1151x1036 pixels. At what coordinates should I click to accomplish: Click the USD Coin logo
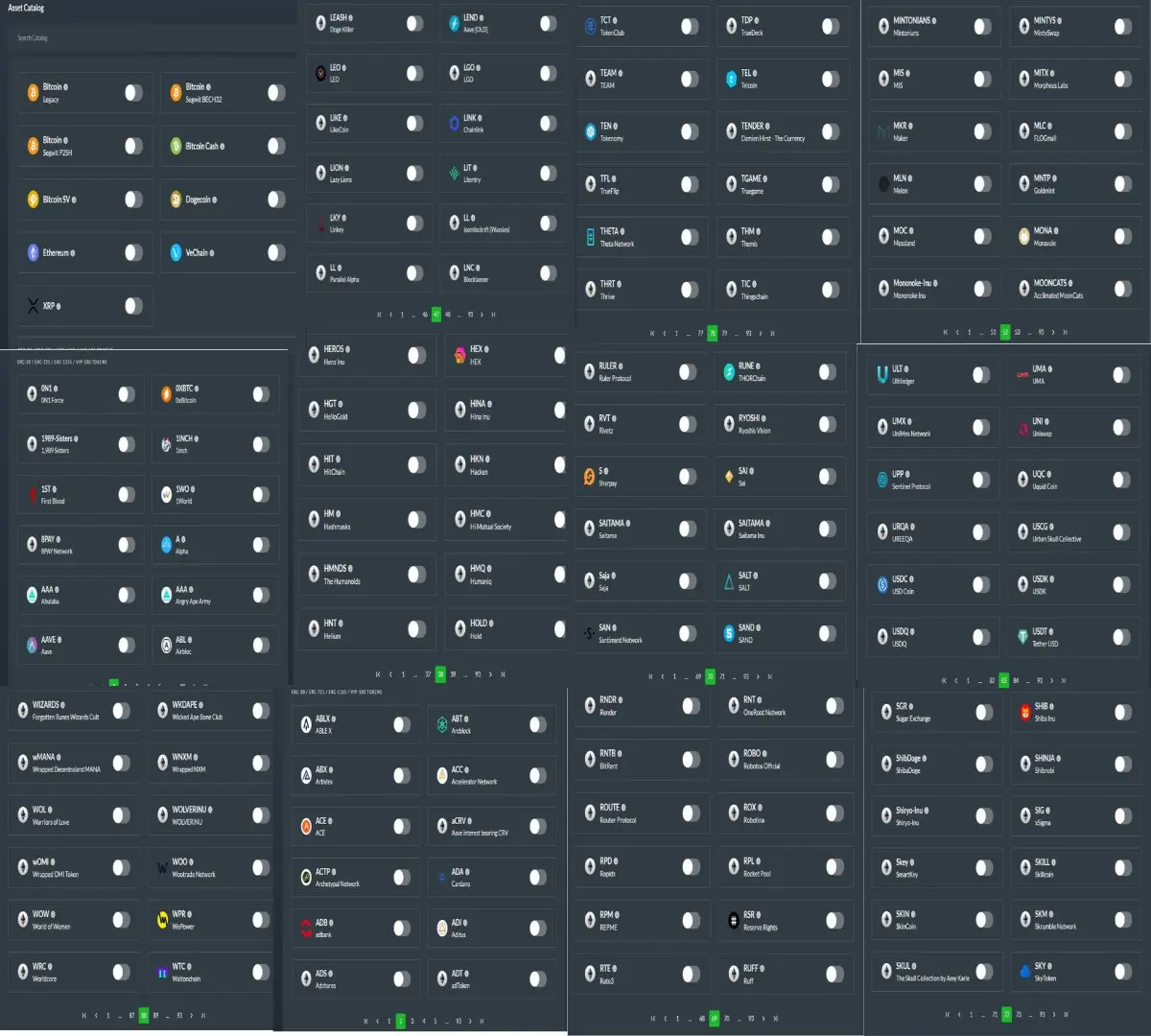click(x=882, y=584)
